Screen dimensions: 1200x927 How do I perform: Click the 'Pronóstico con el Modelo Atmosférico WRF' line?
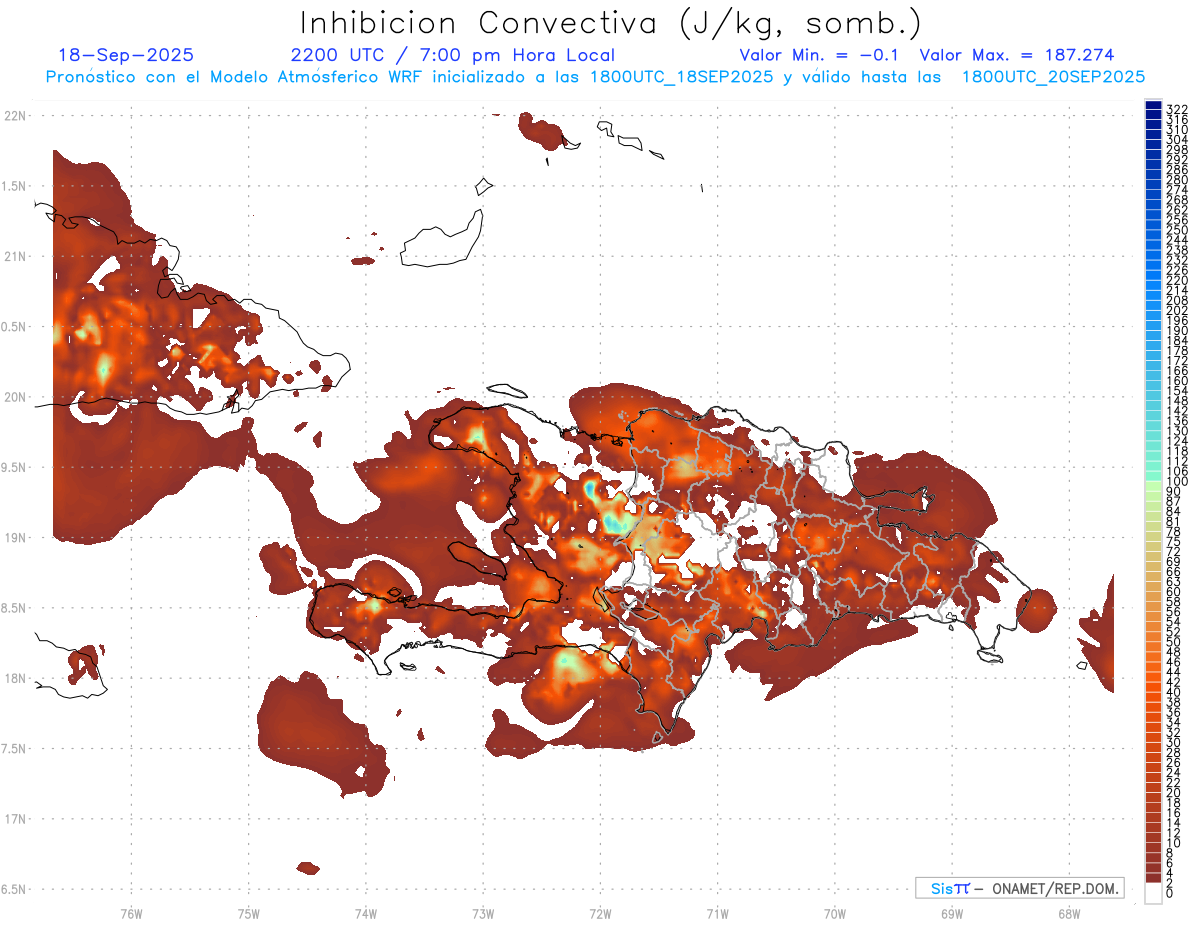595,76
